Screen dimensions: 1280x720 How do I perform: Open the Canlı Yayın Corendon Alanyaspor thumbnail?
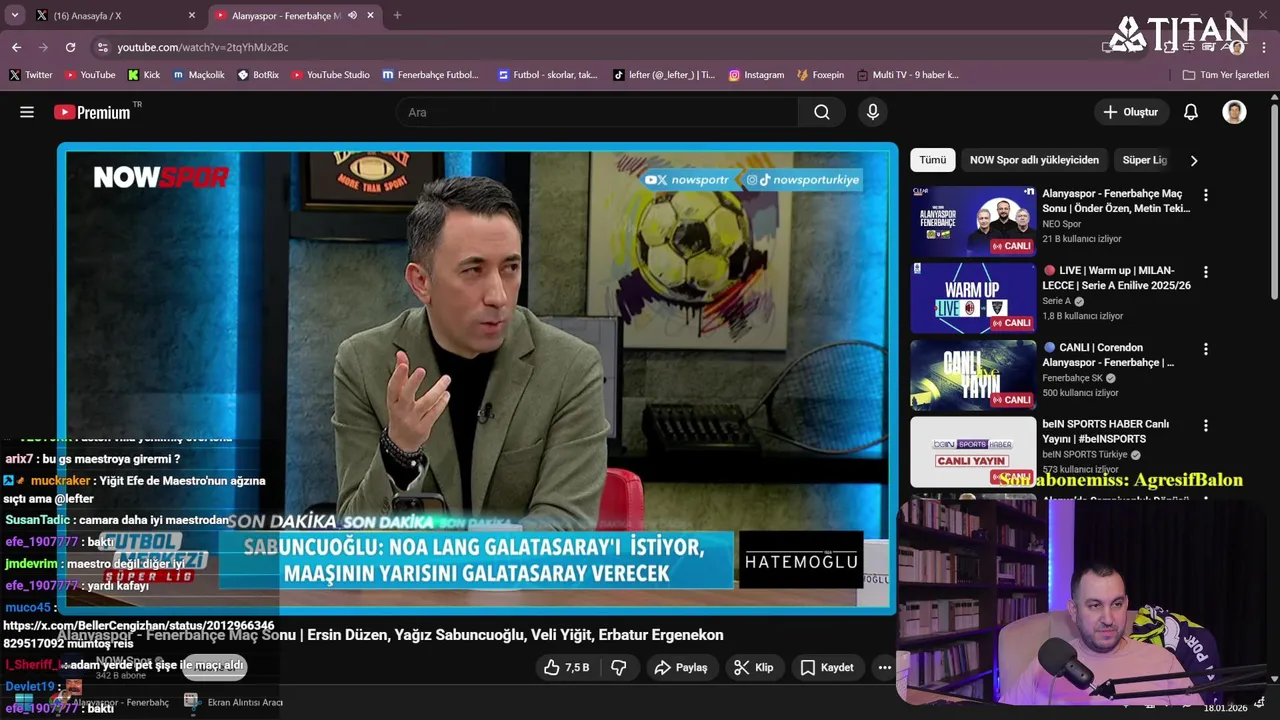tap(973, 375)
